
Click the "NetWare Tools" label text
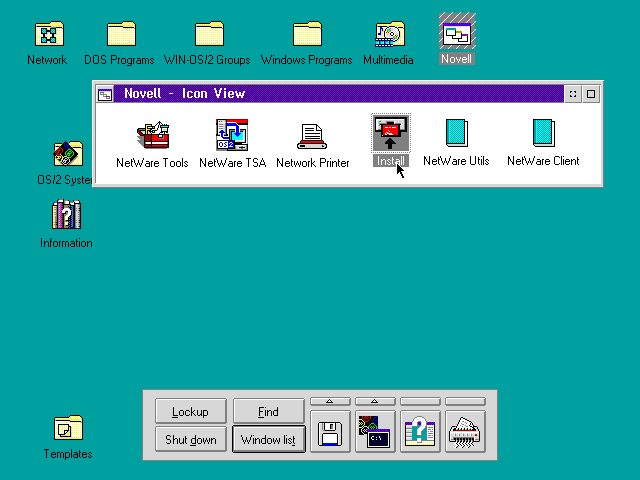click(x=152, y=163)
